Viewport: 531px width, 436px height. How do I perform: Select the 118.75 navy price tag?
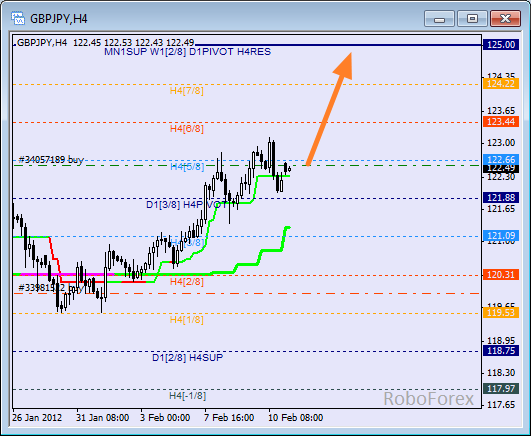tap(501, 351)
